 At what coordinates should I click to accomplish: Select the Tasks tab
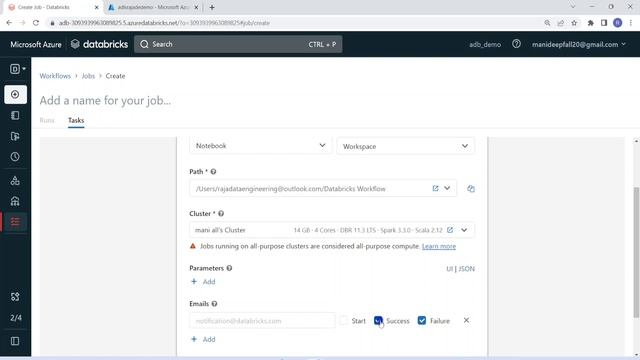pyautogui.click(x=76, y=120)
